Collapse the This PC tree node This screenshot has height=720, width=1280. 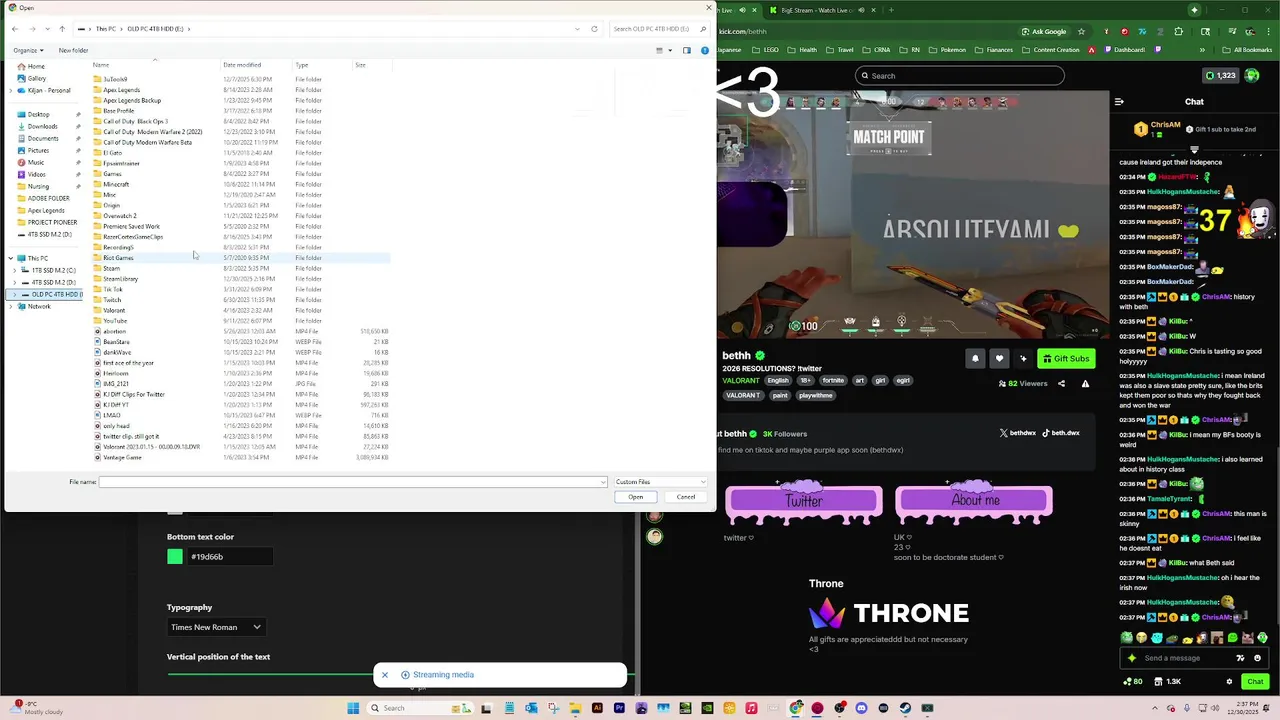11,258
